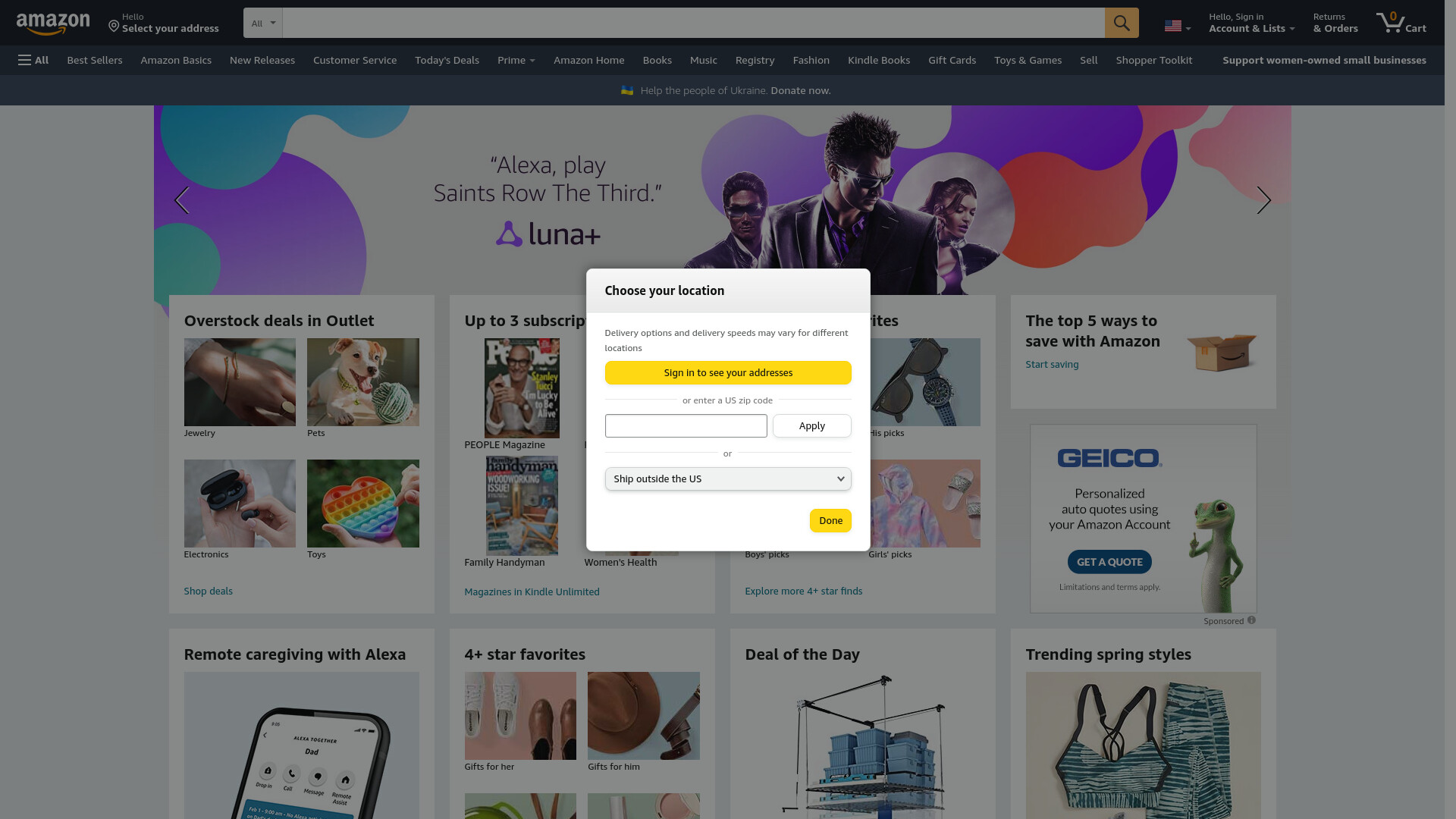Expand Account & Lists menu
1456x819 pixels.
[x=1251, y=23]
